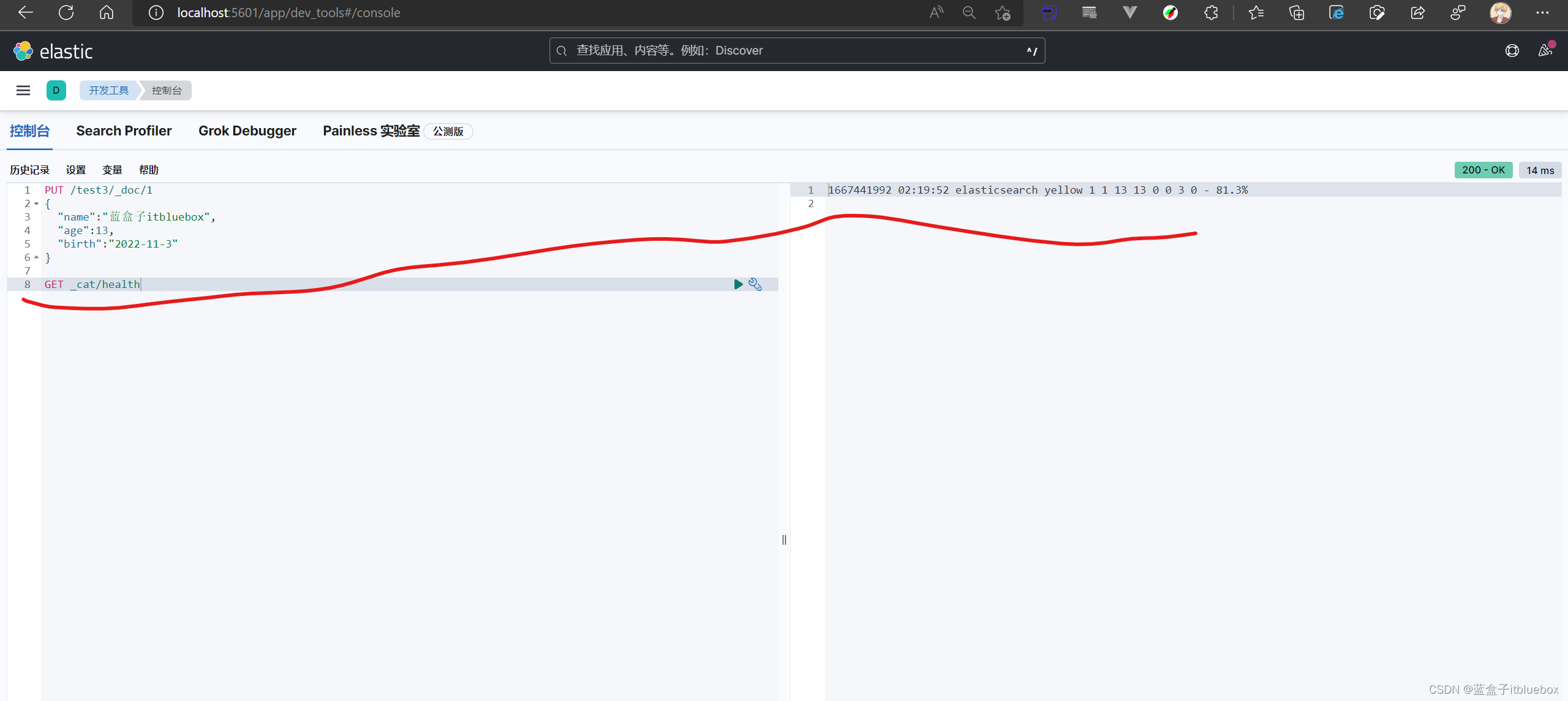Open the help lifebuoy icon

(1512, 51)
